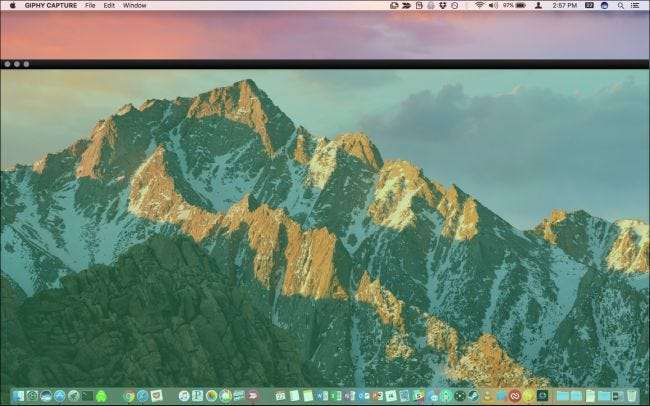Open the Trash in the Dock
This screenshot has width=650, height=406.
[x=631, y=396]
